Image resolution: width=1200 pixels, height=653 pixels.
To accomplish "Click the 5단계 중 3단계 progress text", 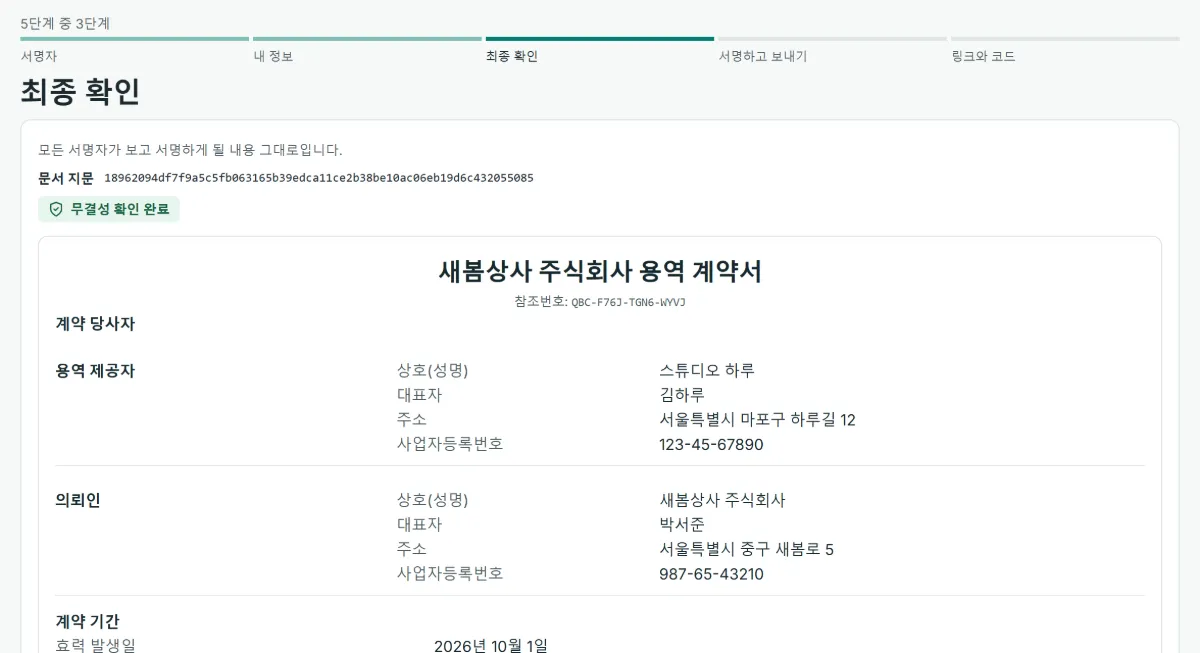I will point(65,23).
